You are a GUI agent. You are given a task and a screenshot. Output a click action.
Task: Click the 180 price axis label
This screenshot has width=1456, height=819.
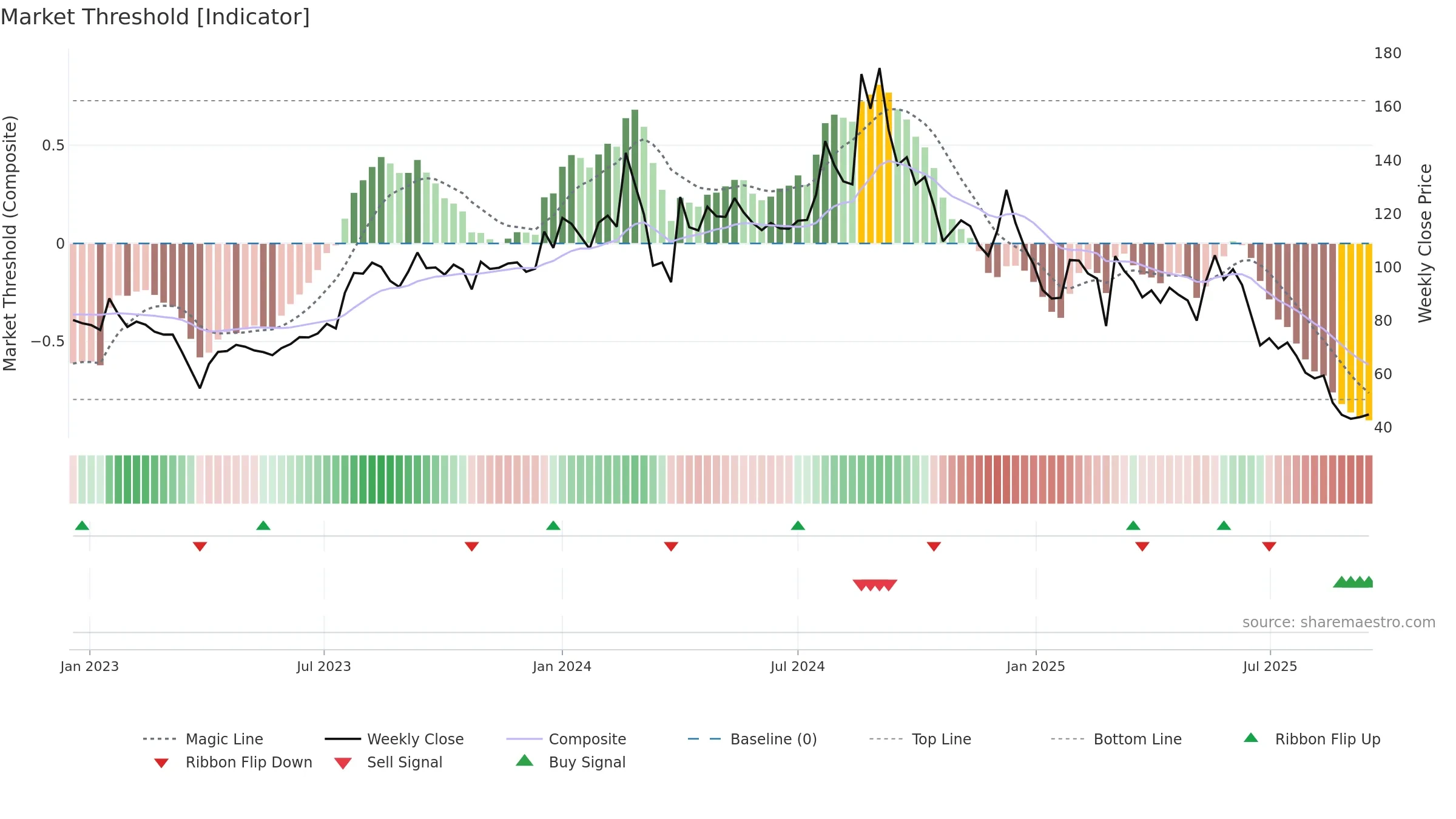(x=1387, y=53)
